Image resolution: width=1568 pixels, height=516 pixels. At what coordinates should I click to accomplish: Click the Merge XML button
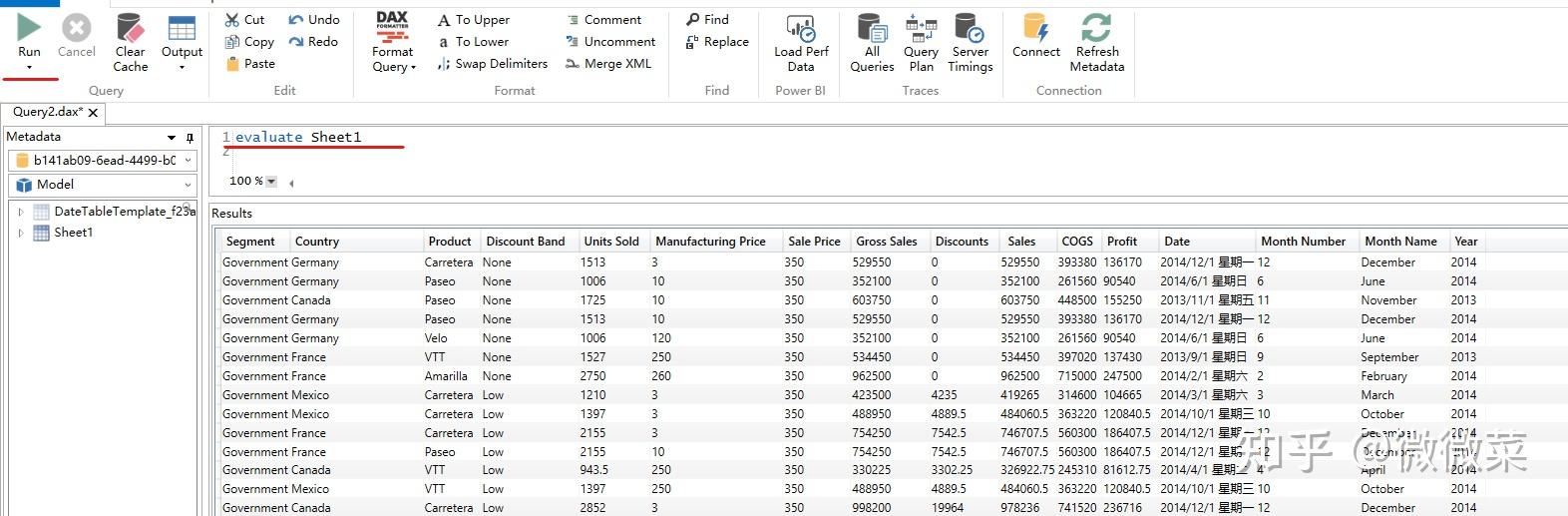click(x=608, y=64)
